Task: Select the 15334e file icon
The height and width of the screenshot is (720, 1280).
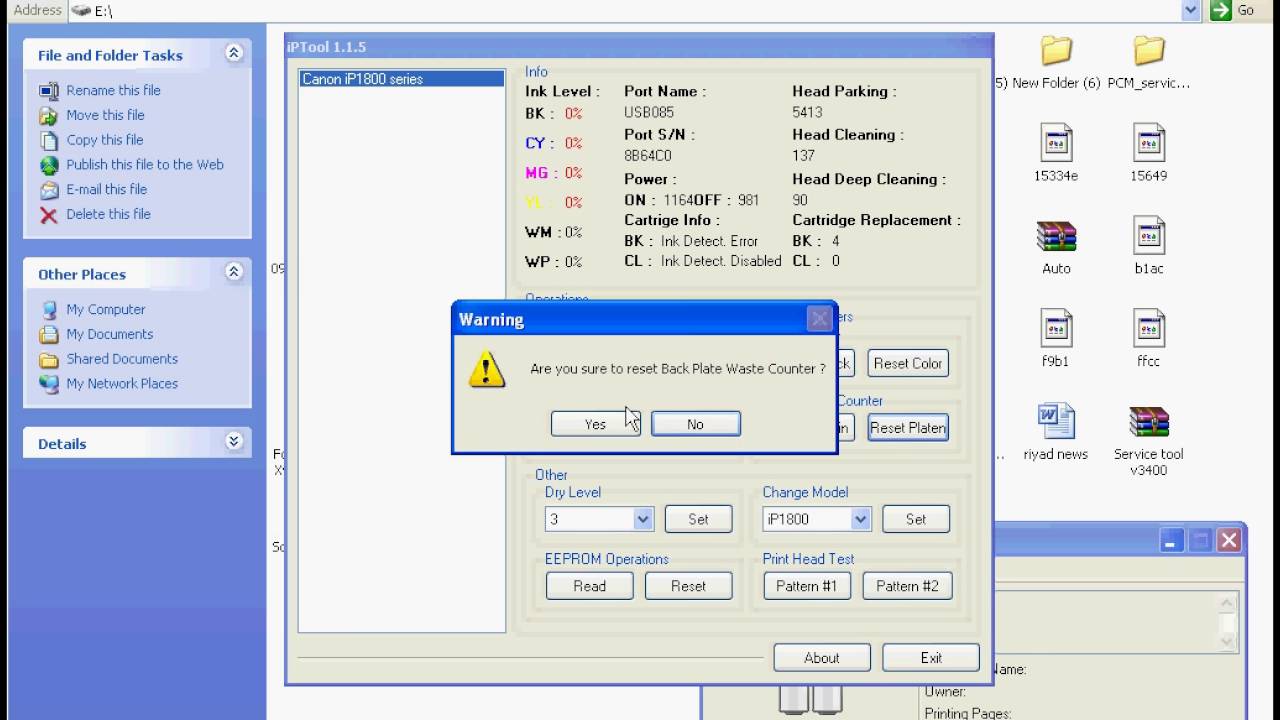Action: [x=1056, y=143]
